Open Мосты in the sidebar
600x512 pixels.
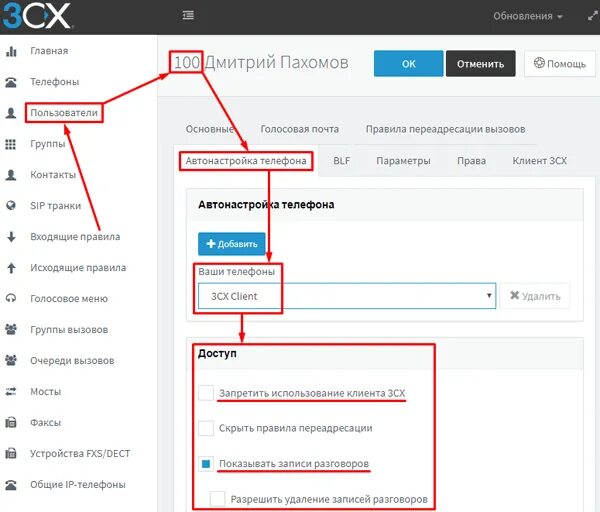click(x=46, y=392)
